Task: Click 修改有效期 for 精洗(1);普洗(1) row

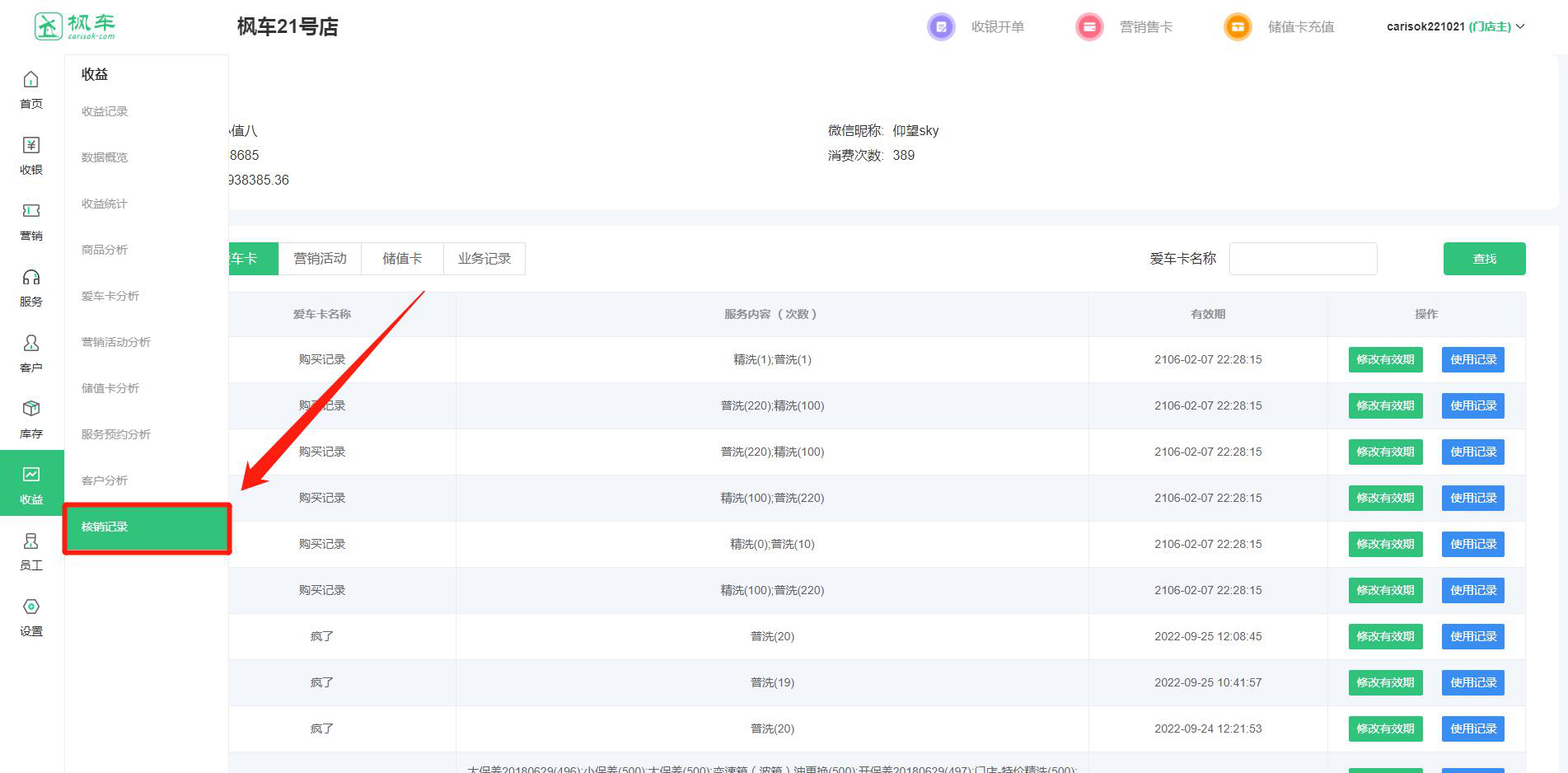Action: tap(1385, 359)
